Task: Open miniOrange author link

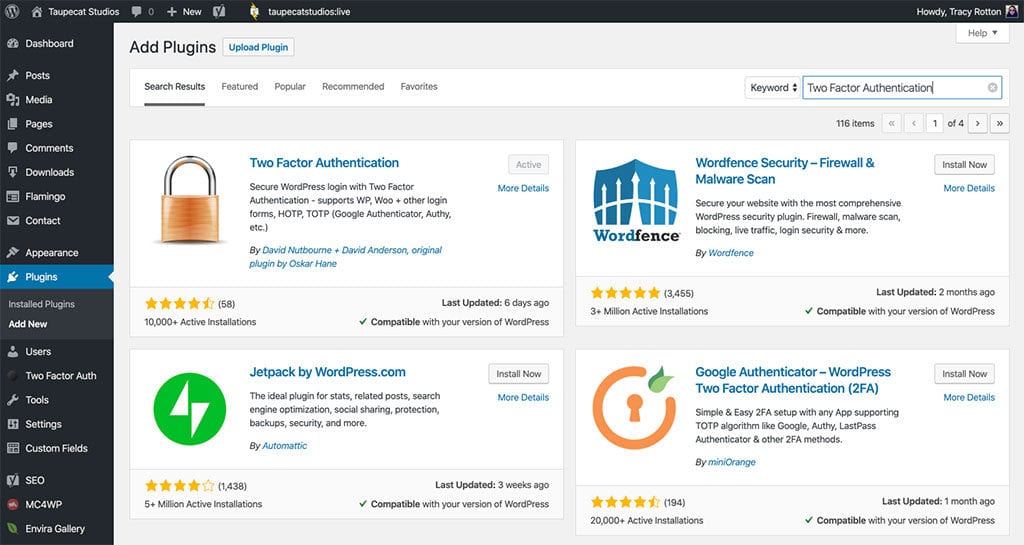Action: click(731, 462)
